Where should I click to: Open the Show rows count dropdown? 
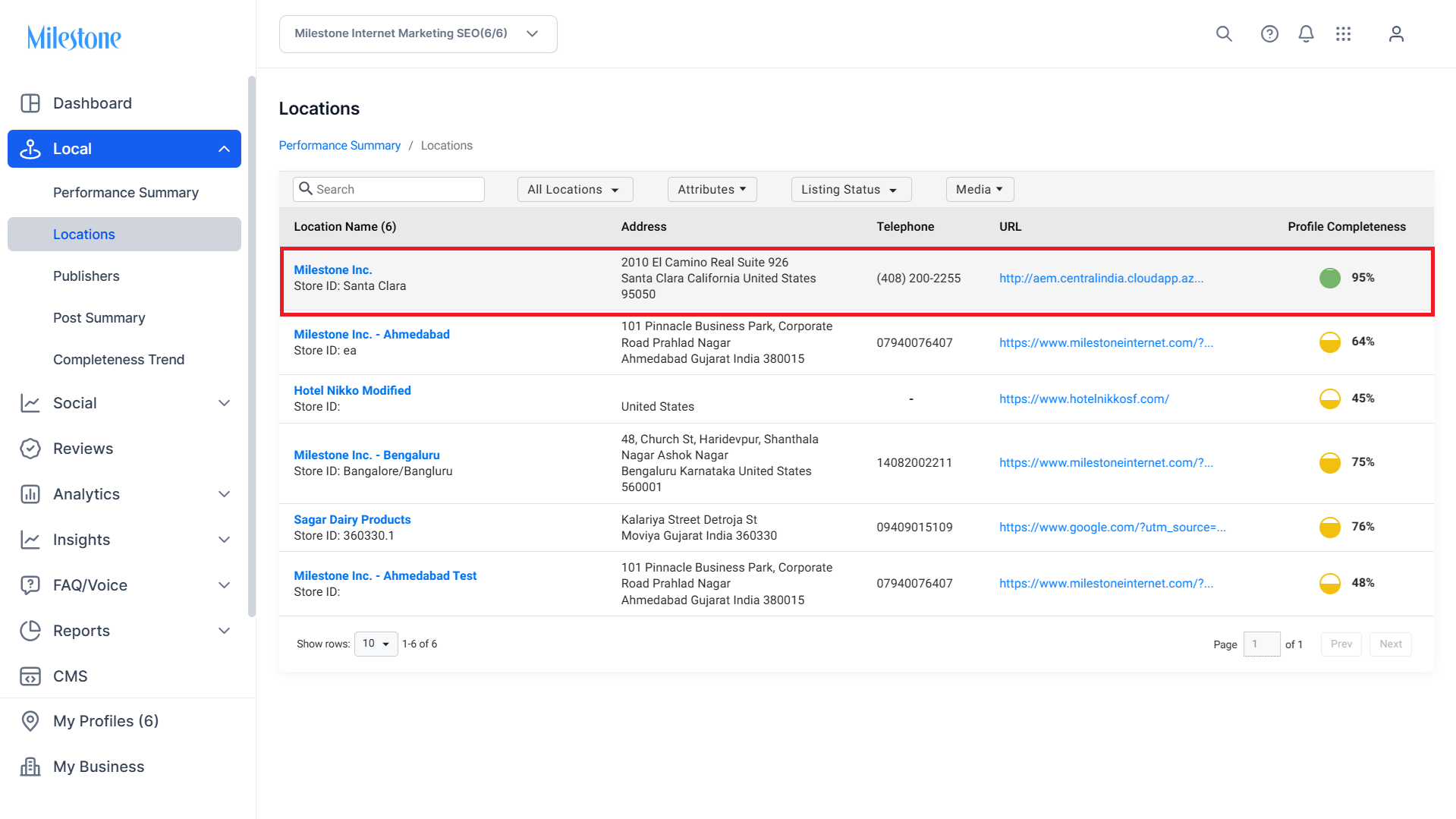pyautogui.click(x=376, y=644)
